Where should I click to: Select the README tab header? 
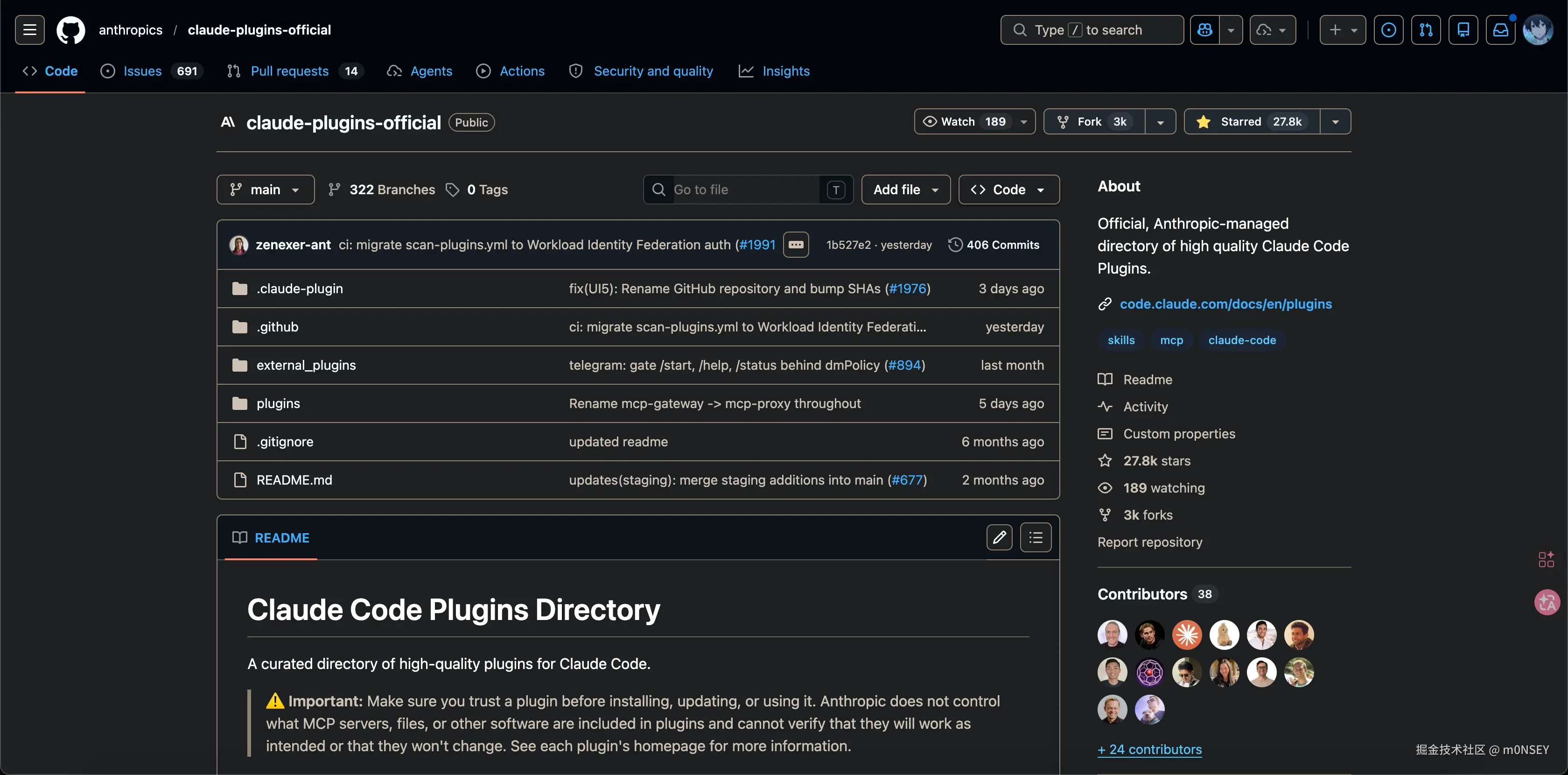point(271,537)
